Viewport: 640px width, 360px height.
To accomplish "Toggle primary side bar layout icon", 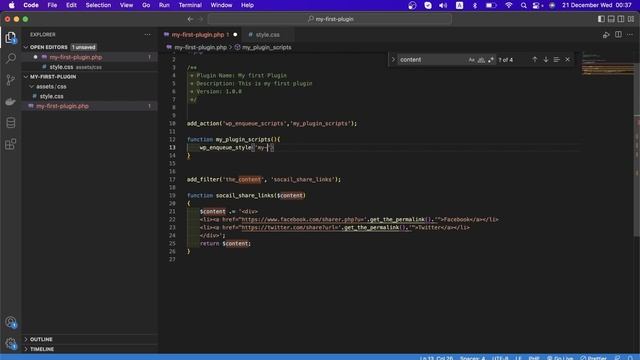I will (601, 19).
